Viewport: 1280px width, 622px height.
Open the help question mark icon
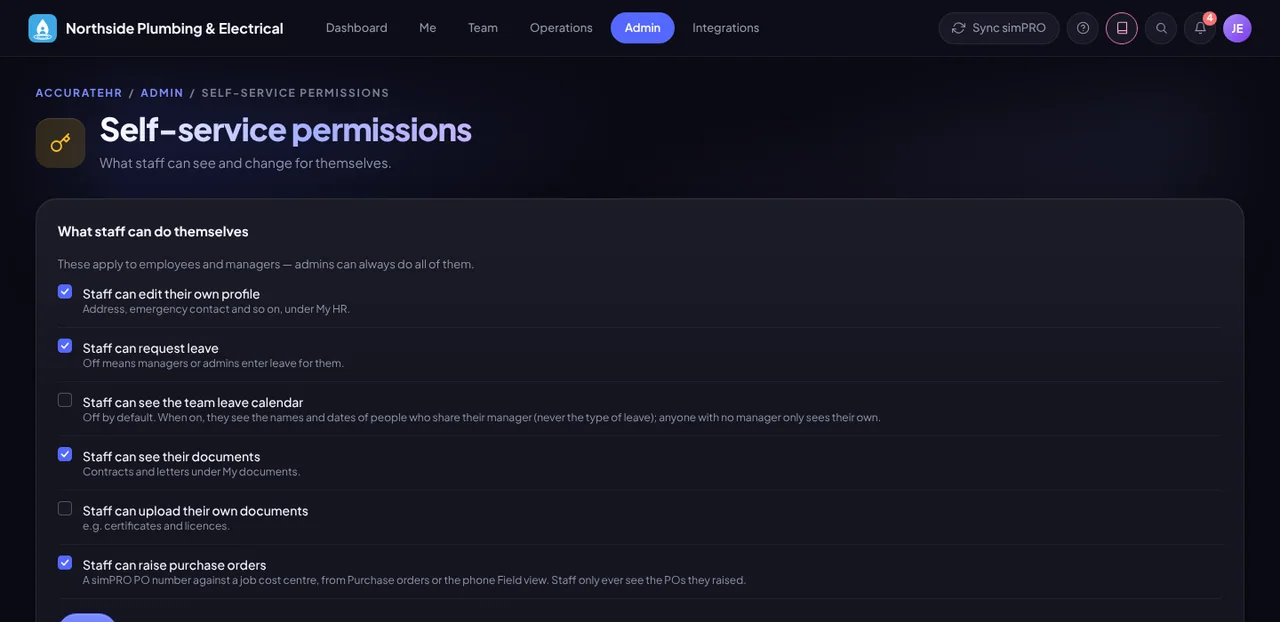click(1083, 28)
